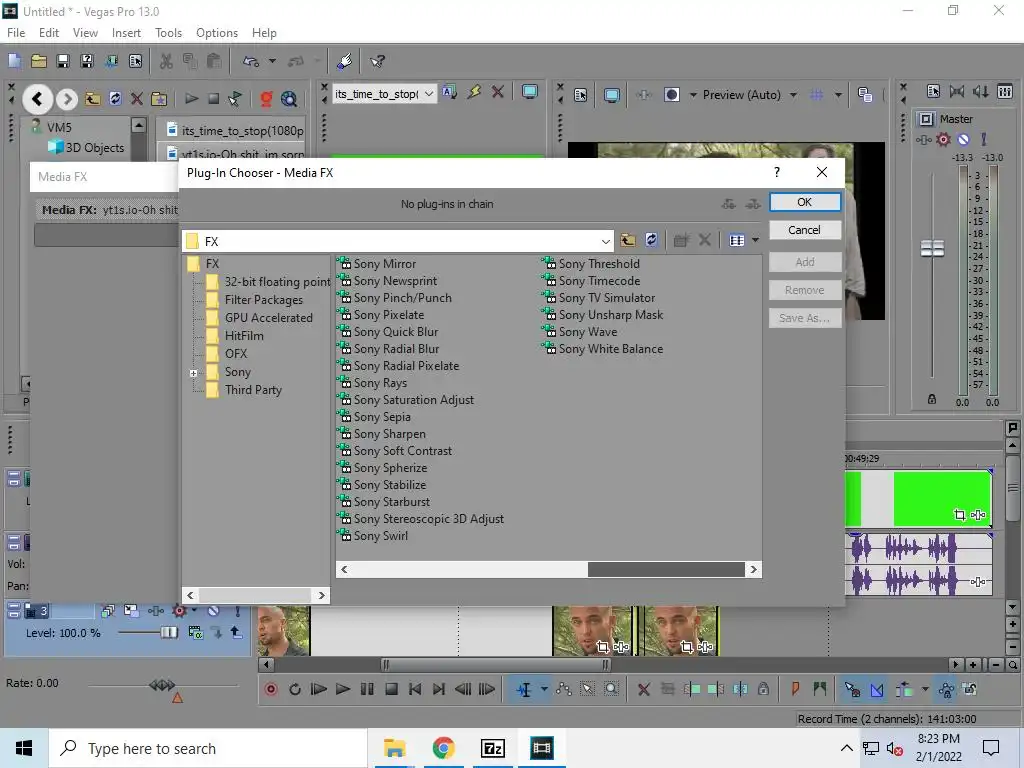
Task: Click the Open folder icon in the main toolbar
Action: pos(39,61)
